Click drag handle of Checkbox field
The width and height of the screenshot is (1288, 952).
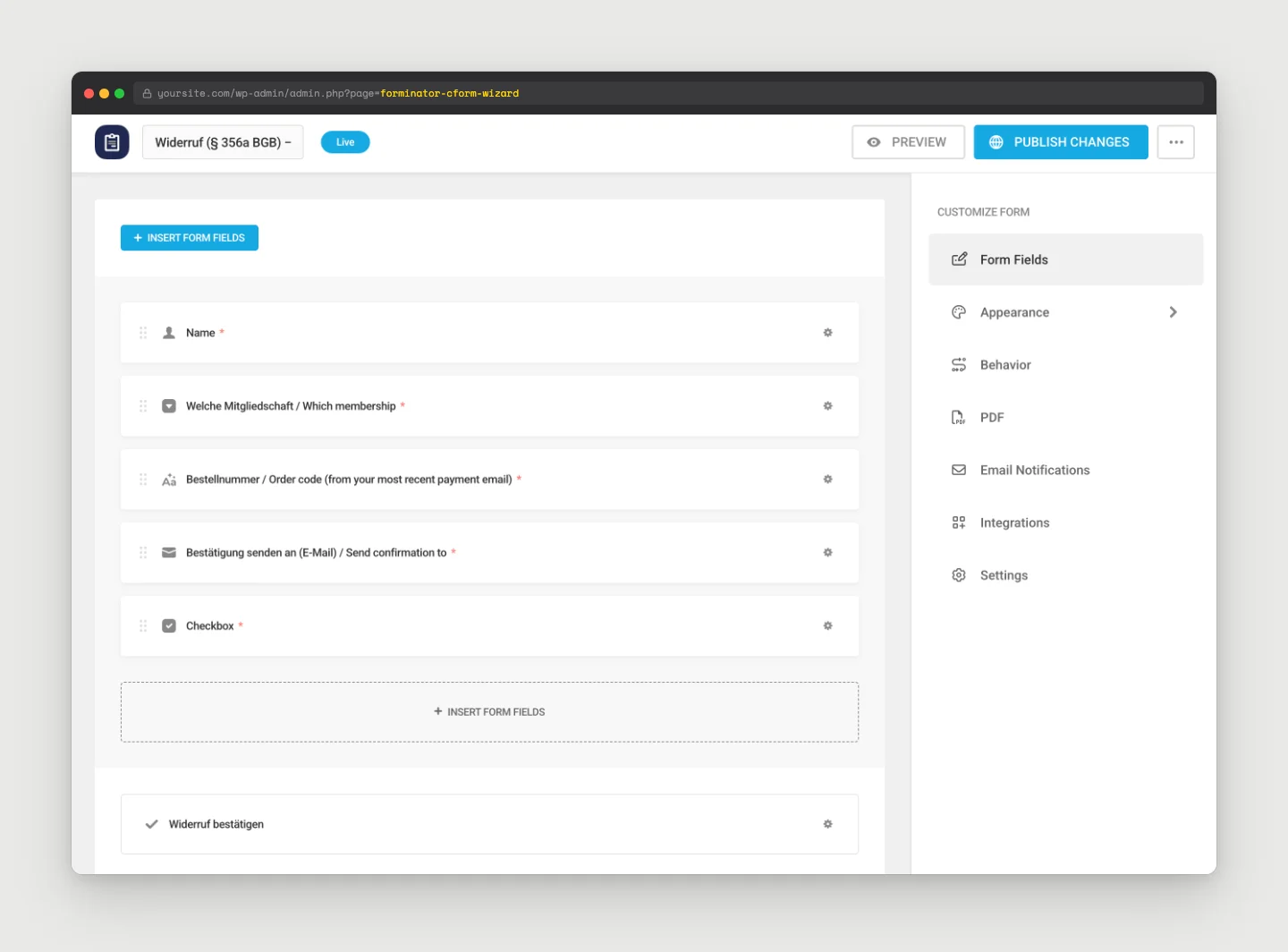click(x=143, y=626)
